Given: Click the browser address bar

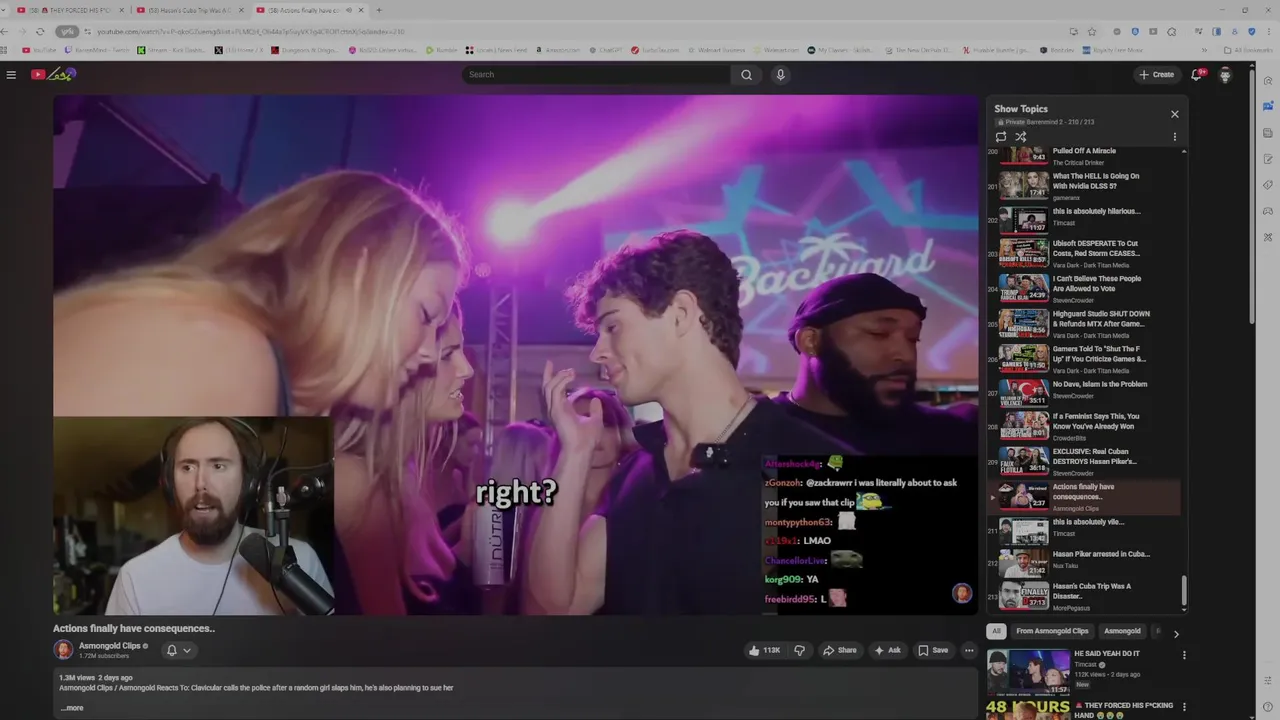Looking at the screenshot, I should (x=560, y=31).
